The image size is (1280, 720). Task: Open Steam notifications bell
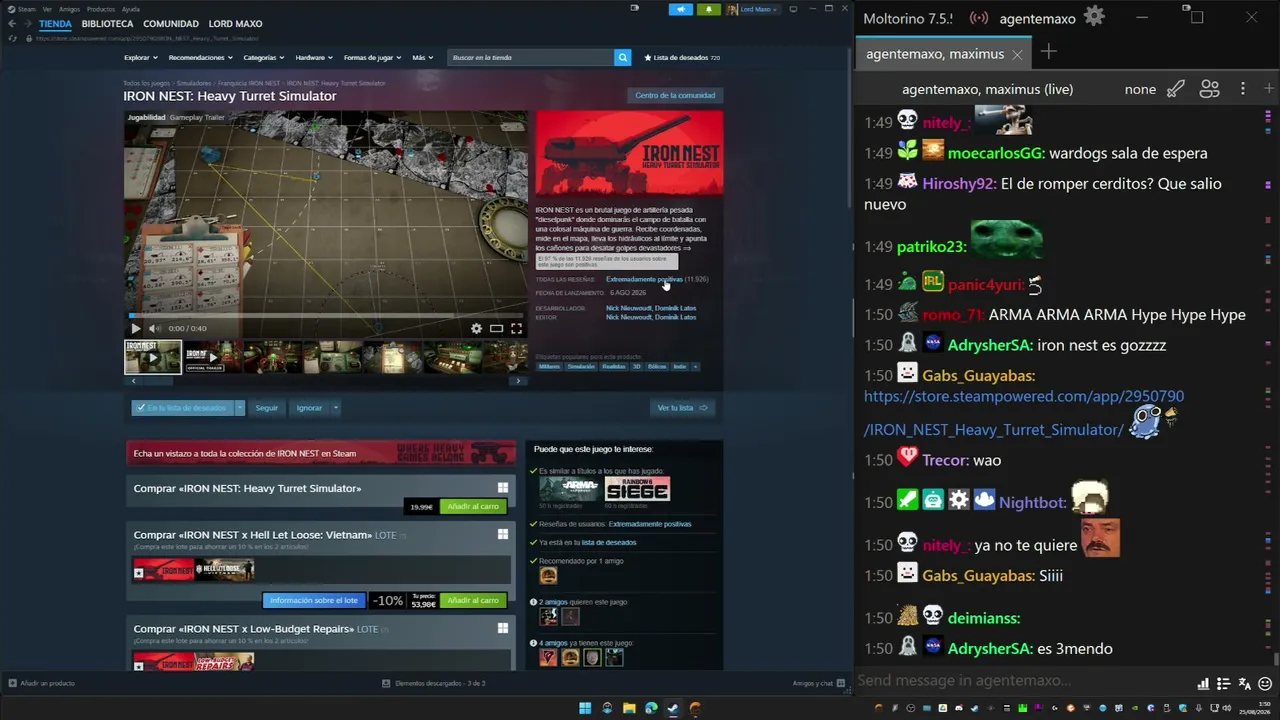708,9
